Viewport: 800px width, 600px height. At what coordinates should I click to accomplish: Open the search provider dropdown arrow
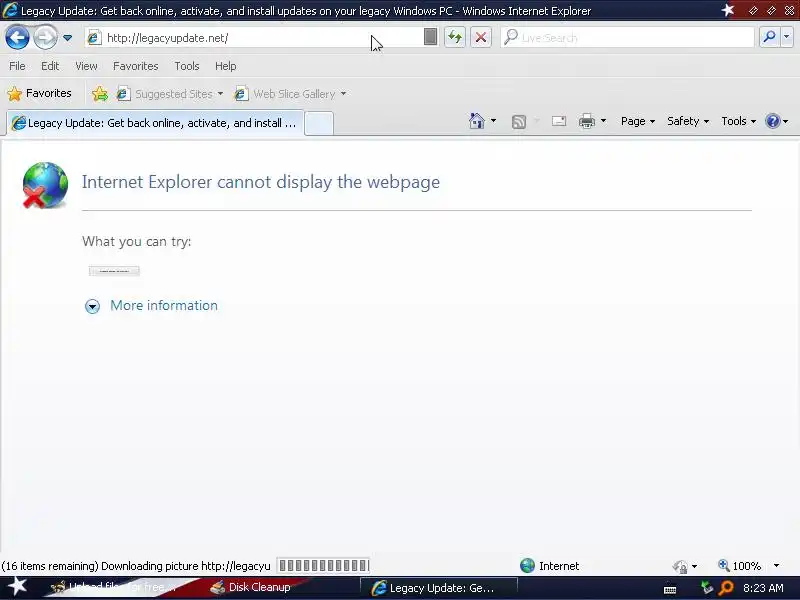(x=787, y=37)
